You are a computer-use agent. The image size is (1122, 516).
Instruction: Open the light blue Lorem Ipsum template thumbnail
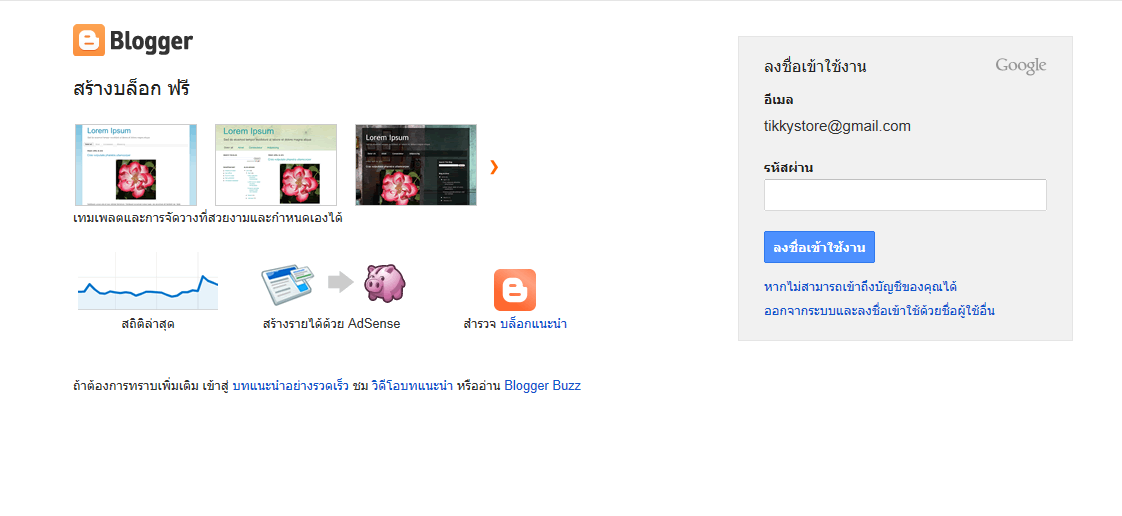(x=136, y=165)
